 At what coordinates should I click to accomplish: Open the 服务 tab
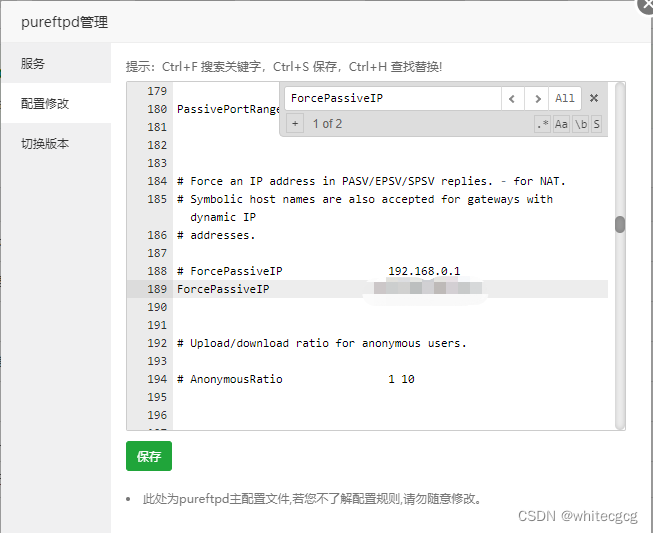pyautogui.click(x=33, y=63)
